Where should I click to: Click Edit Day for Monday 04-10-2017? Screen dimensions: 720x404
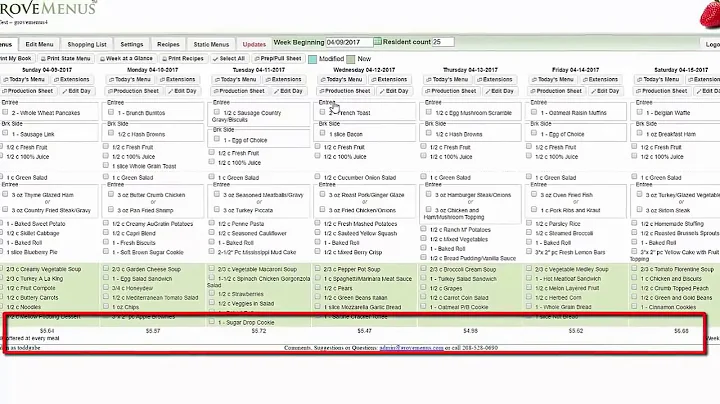[182, 91]
